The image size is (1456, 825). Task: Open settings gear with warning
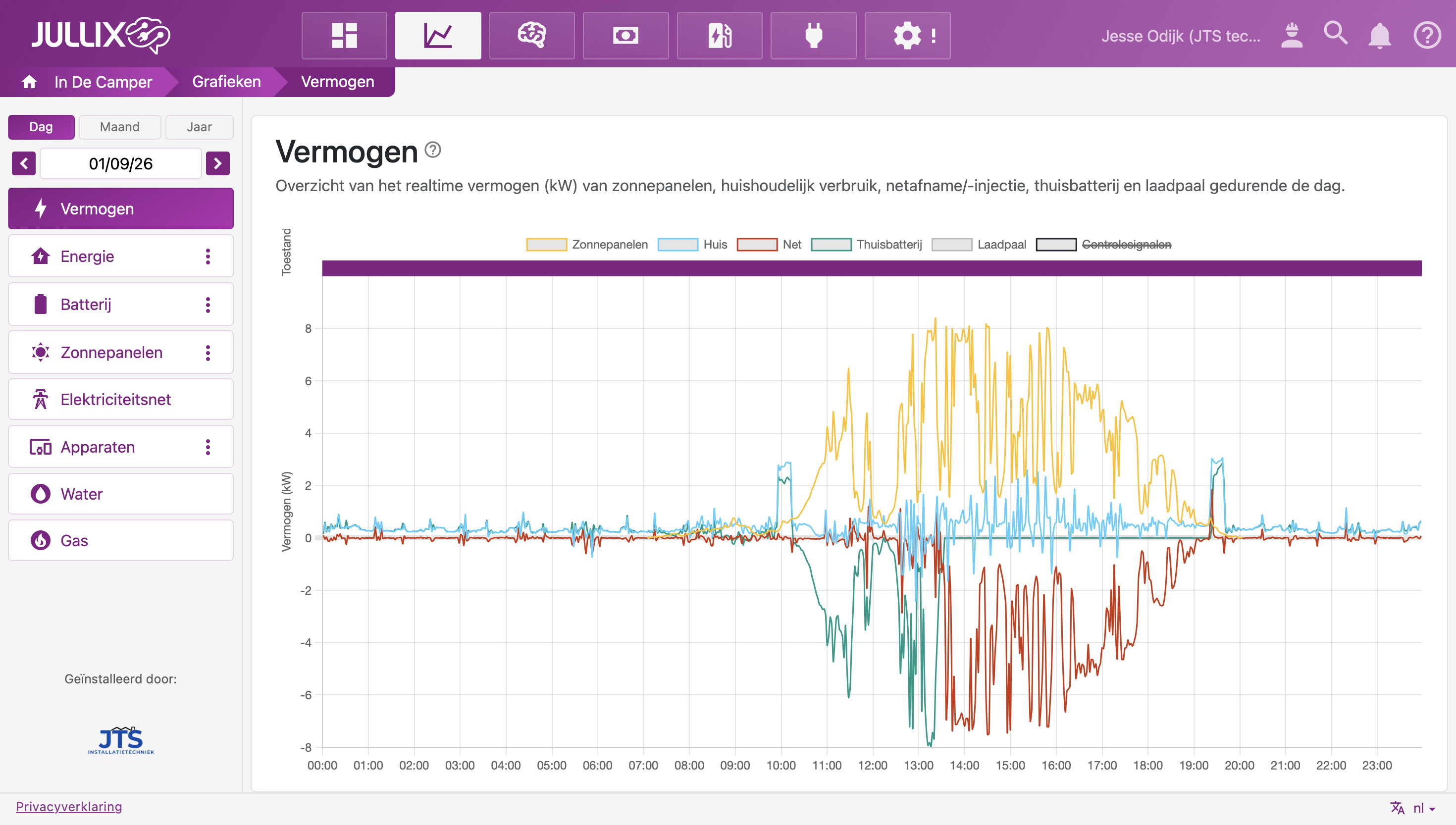908,36
